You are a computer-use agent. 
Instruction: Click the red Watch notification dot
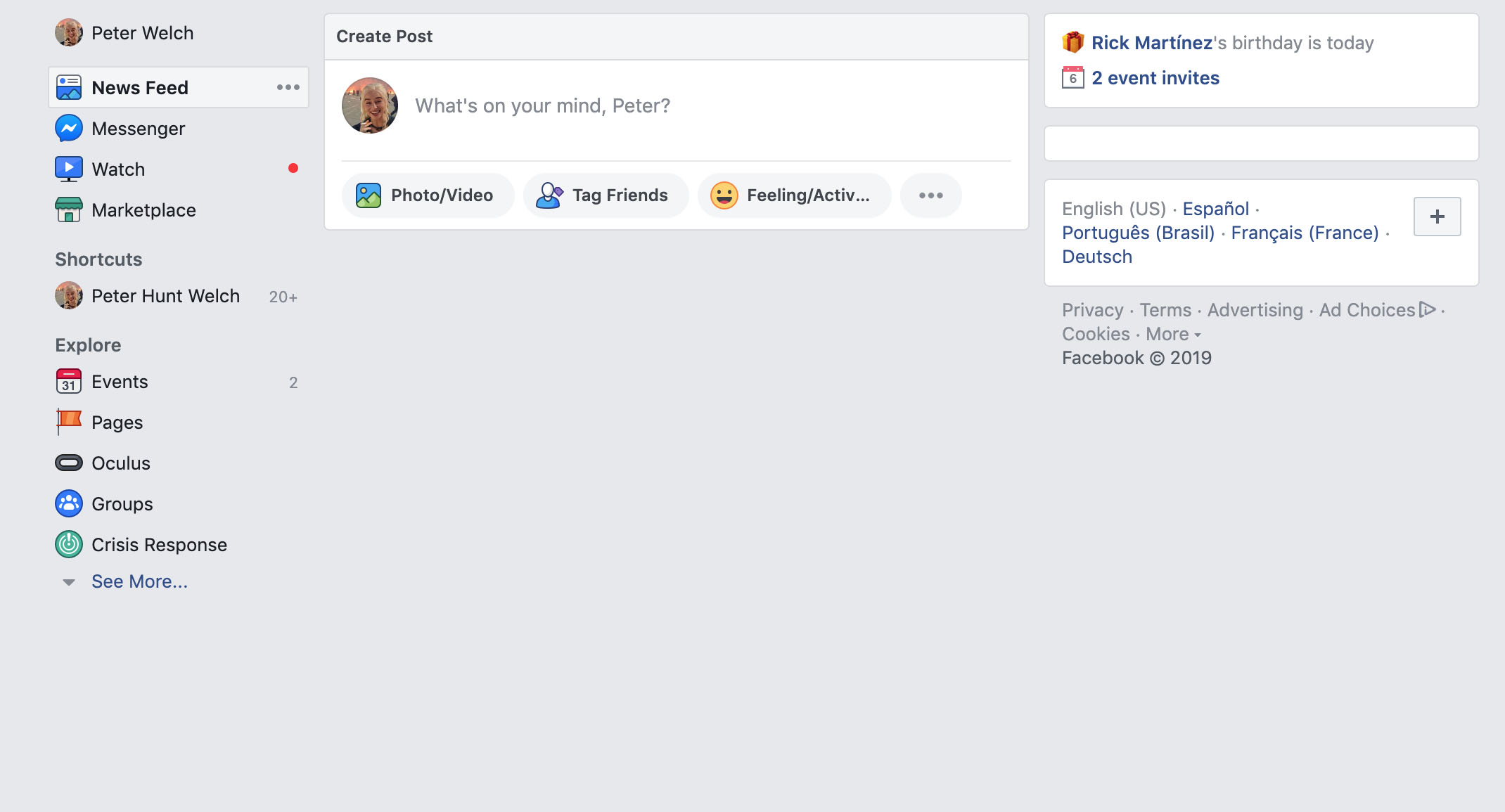click(x=293, y=168)
